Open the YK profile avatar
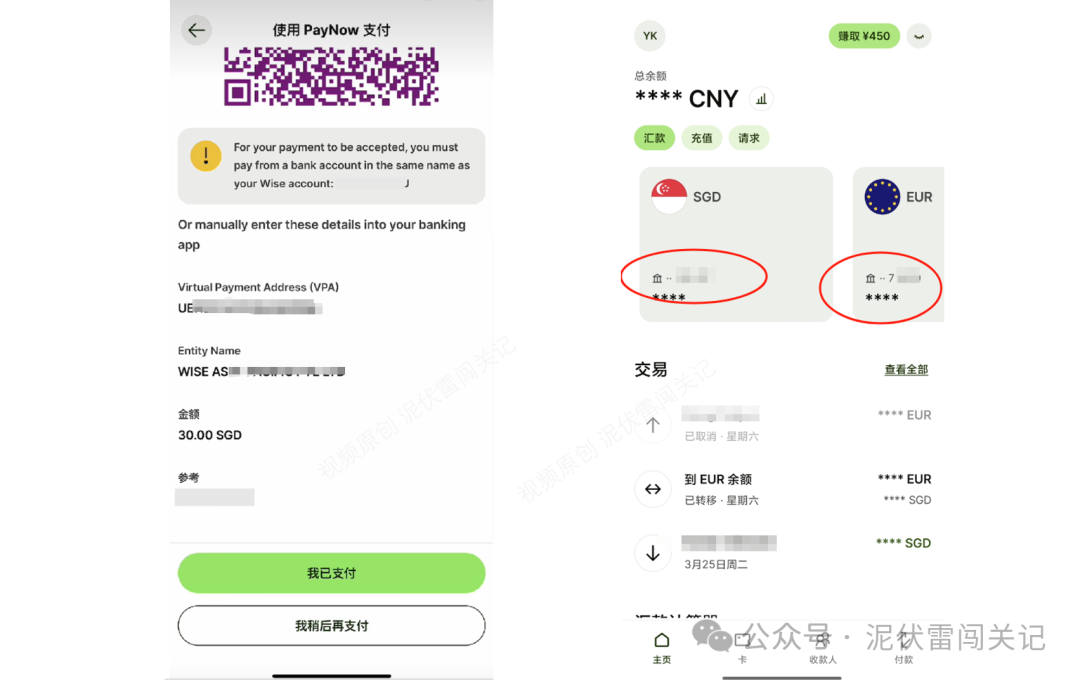The image size is (1080, 680). [x=650, y=36]
